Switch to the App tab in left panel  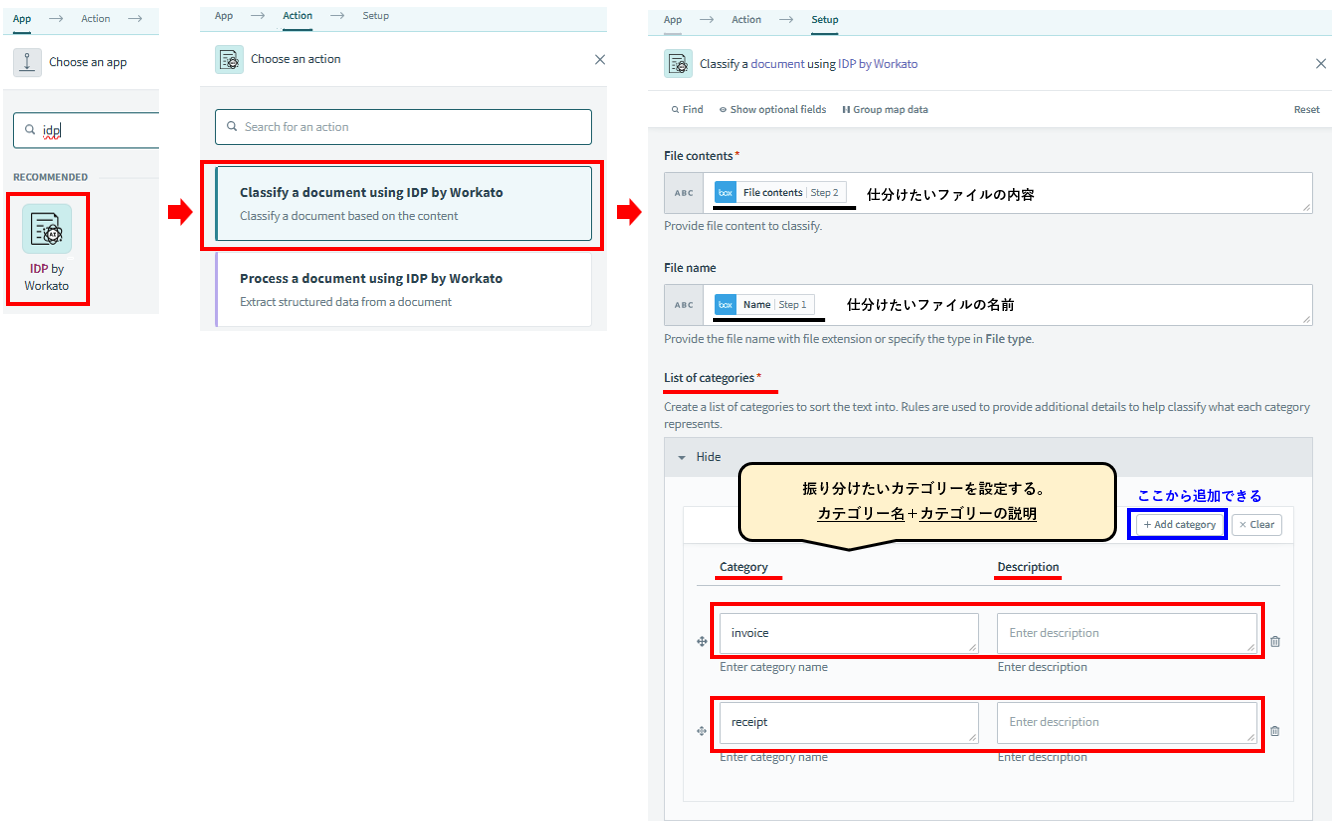click(22, 18)
